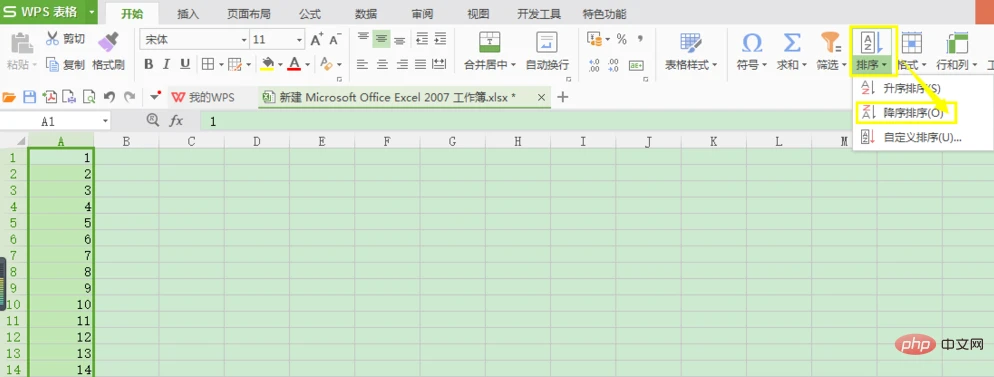Switch to the View (视图) tab
The height and width of the screenshot is (377, 994).
(477, 13)
